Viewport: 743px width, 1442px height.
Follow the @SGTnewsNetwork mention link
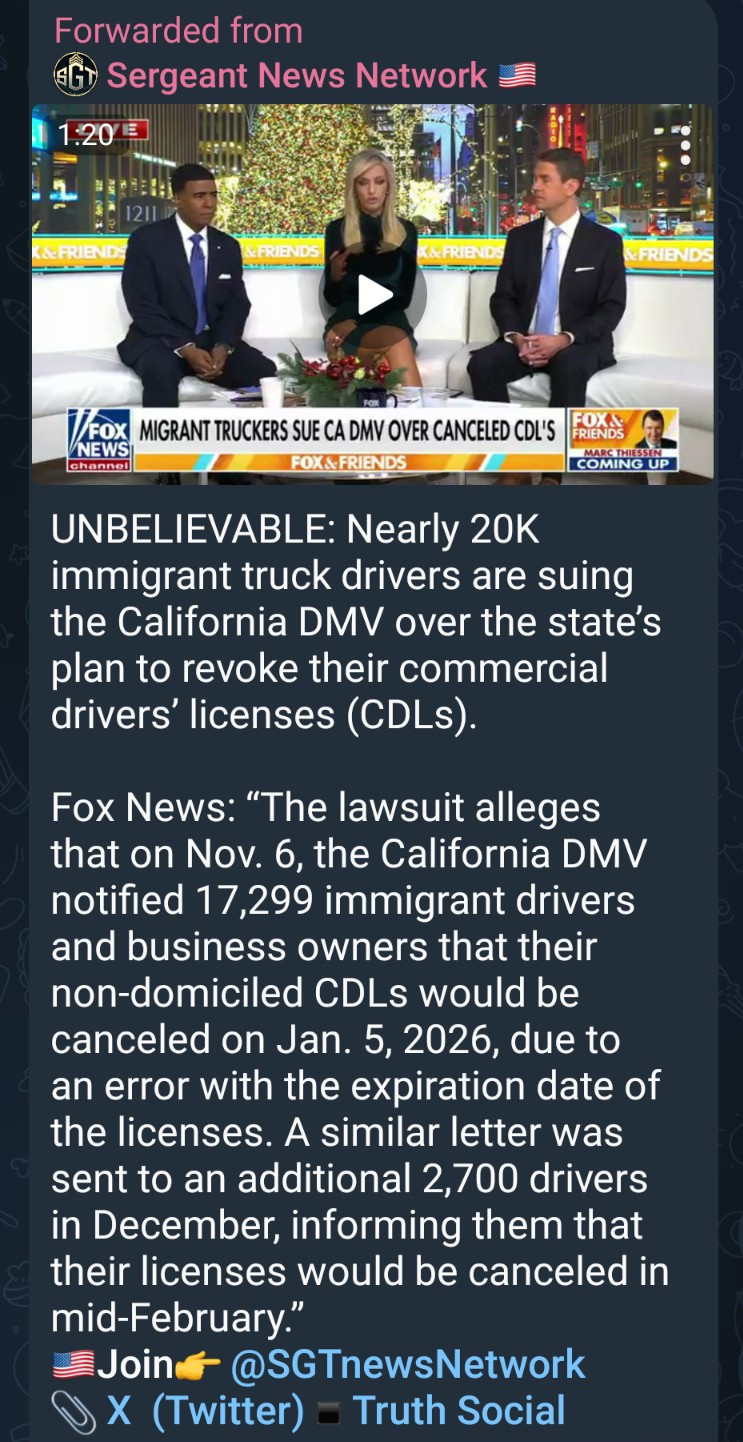click(x=408, y=1364)
